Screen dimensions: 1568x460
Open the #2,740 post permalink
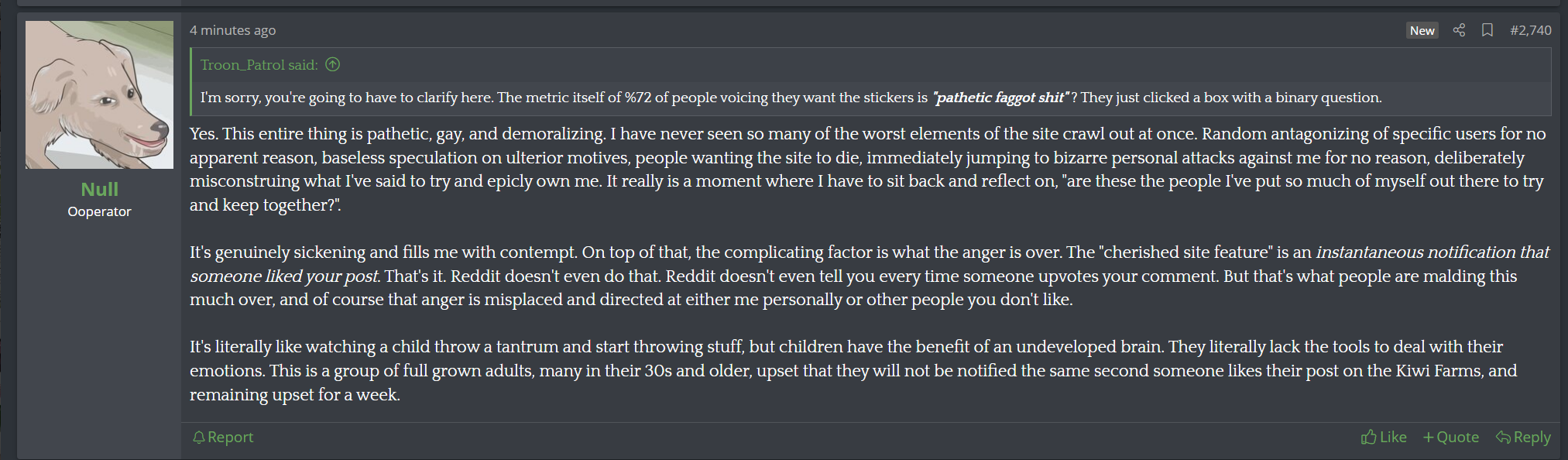tap(1530, 30)
